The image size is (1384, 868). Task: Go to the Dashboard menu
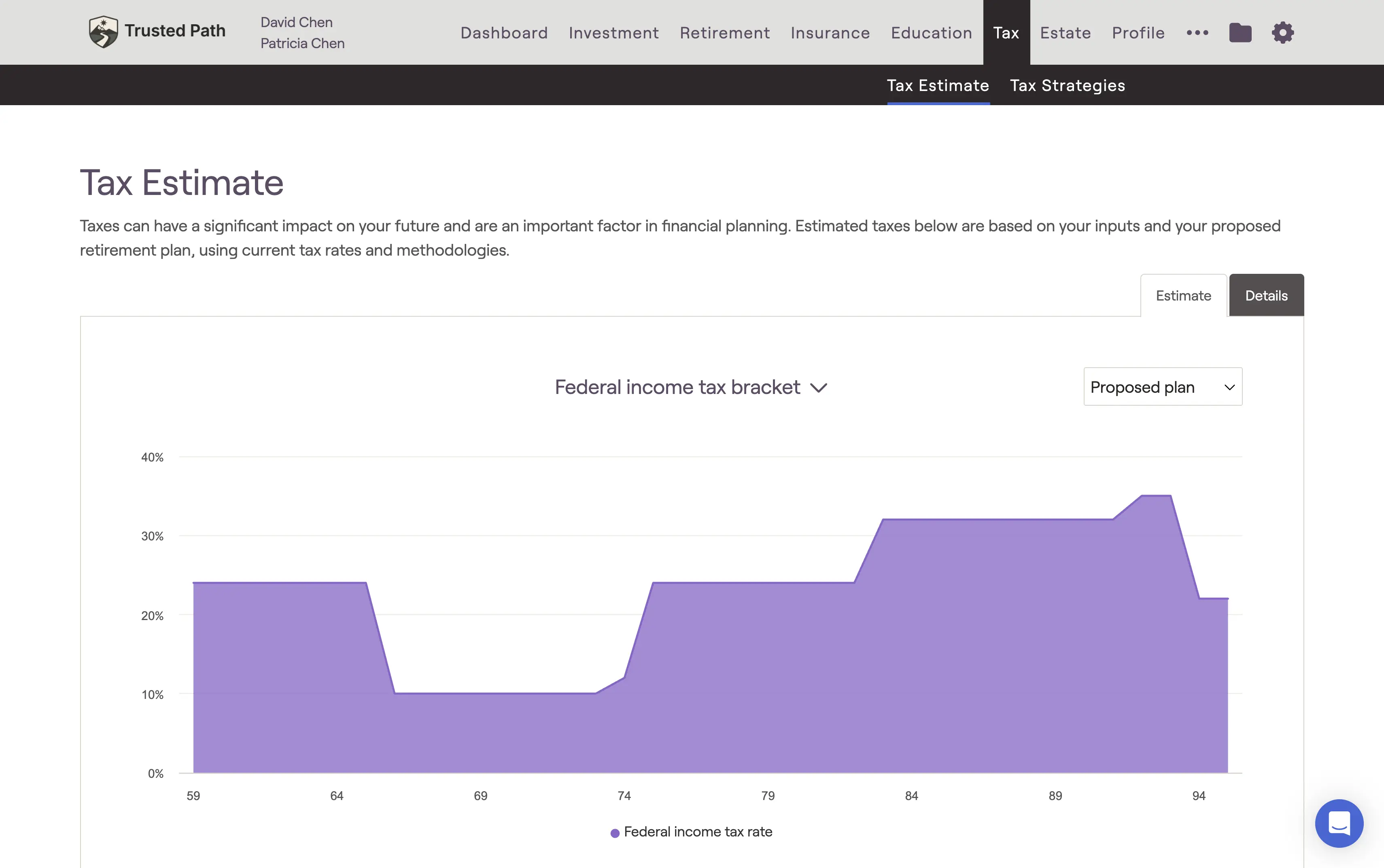[x=504, y=33]
